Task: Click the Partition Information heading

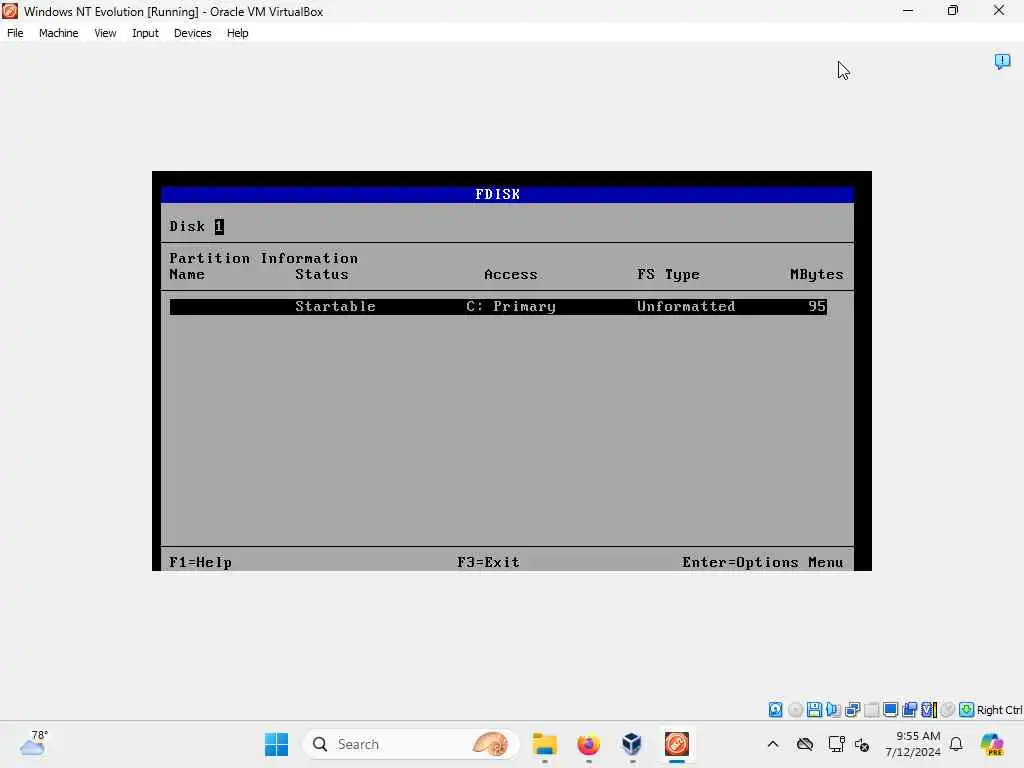Action: click(x=263, y=258)
